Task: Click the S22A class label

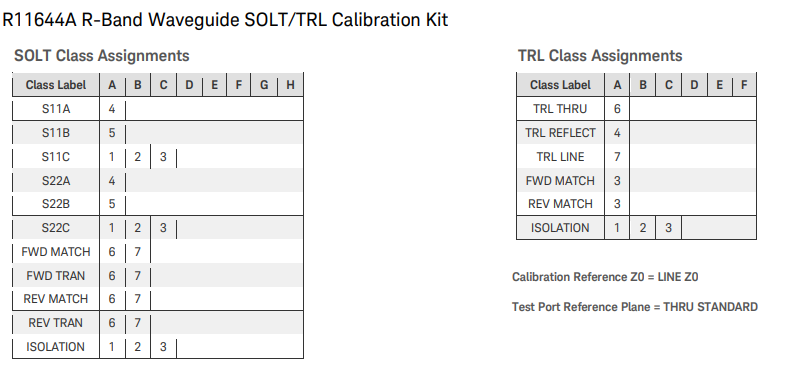Action: click(x=56, y=181)
